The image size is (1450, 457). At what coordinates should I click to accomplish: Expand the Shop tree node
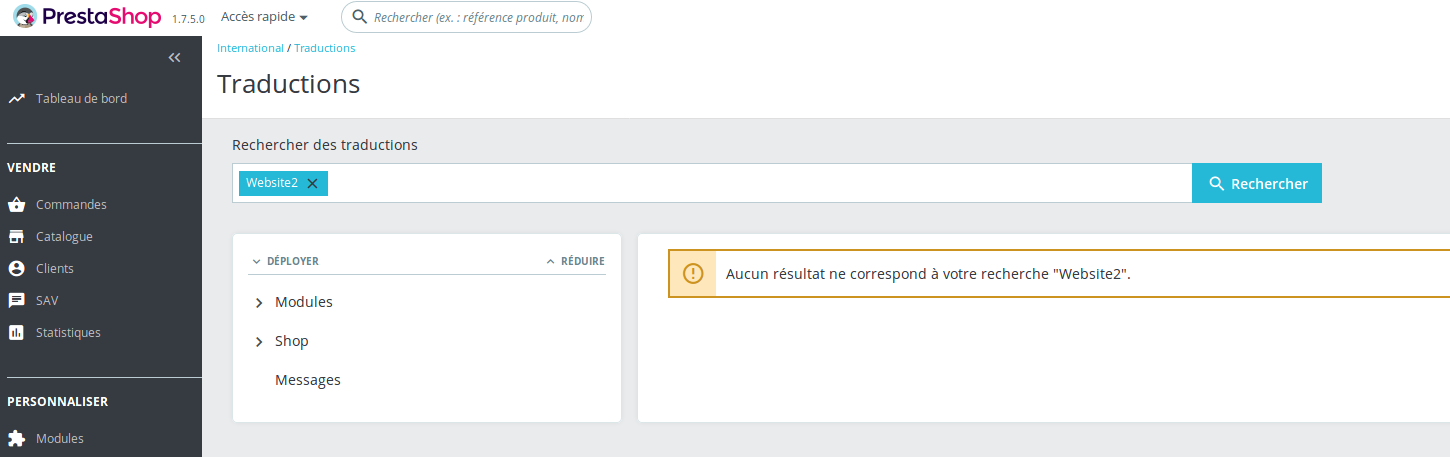(x=259, y=342)
